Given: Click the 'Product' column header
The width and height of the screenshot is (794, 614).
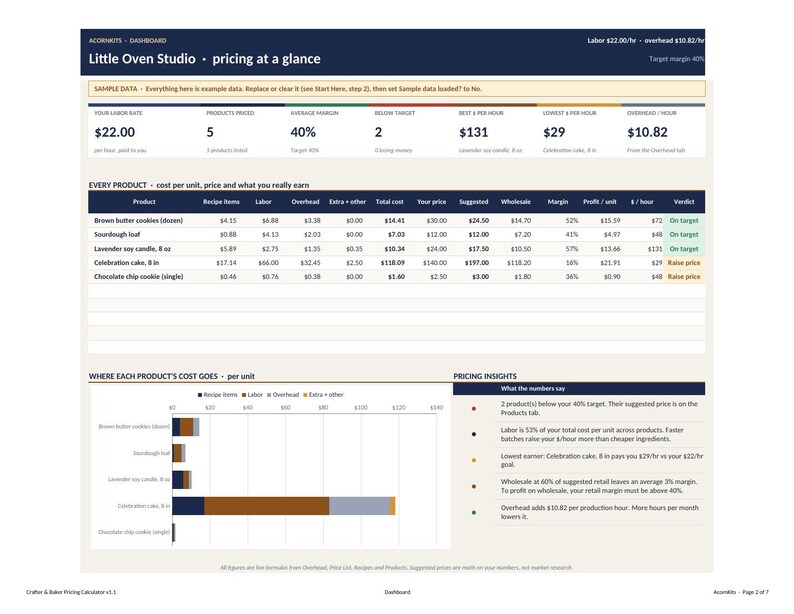Looking at the screenshot, I should [x=144, y=201].
